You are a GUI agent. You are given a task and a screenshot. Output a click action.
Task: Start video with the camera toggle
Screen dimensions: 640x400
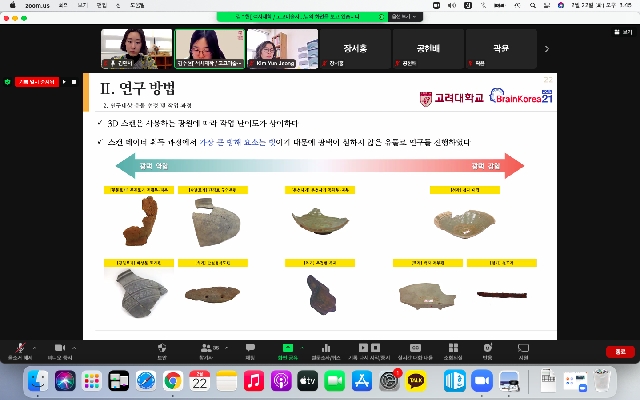pyautogui.click(x=59, y=347)
